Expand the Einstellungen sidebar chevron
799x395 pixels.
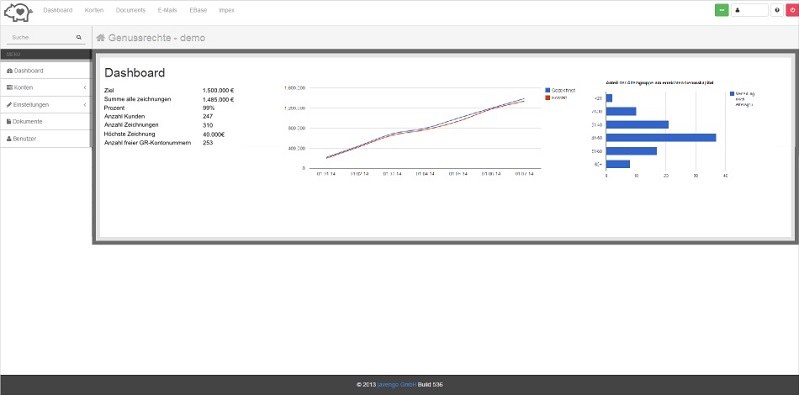[x=85, y=104]
